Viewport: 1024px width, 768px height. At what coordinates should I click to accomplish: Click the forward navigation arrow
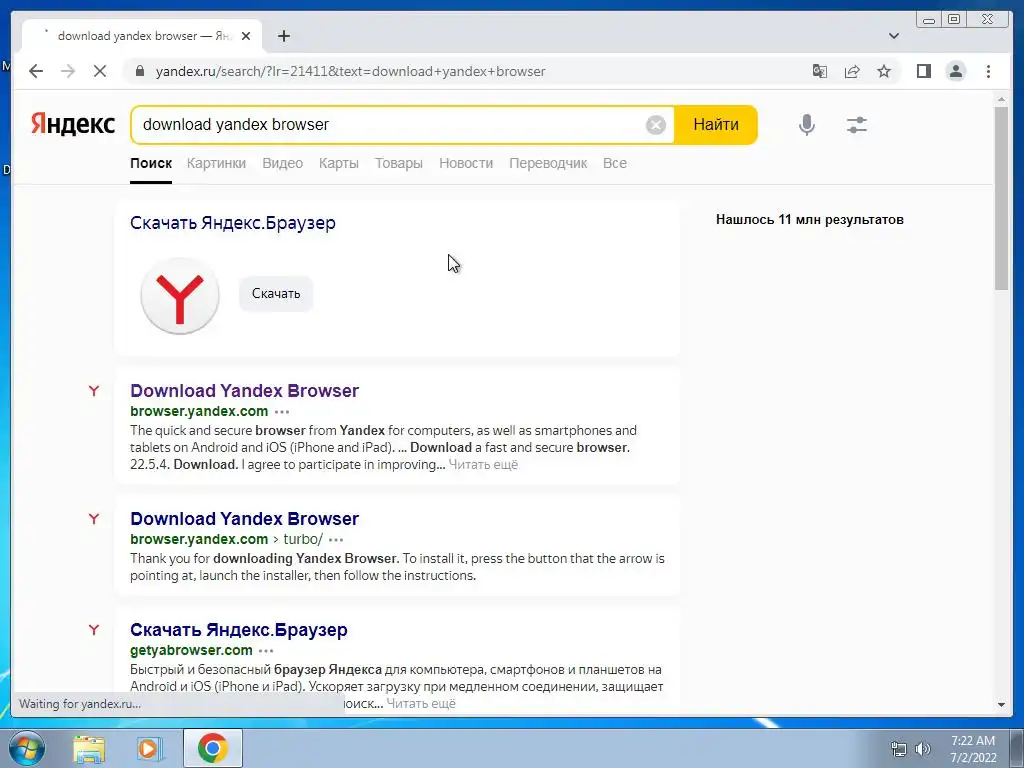[68, 71]
